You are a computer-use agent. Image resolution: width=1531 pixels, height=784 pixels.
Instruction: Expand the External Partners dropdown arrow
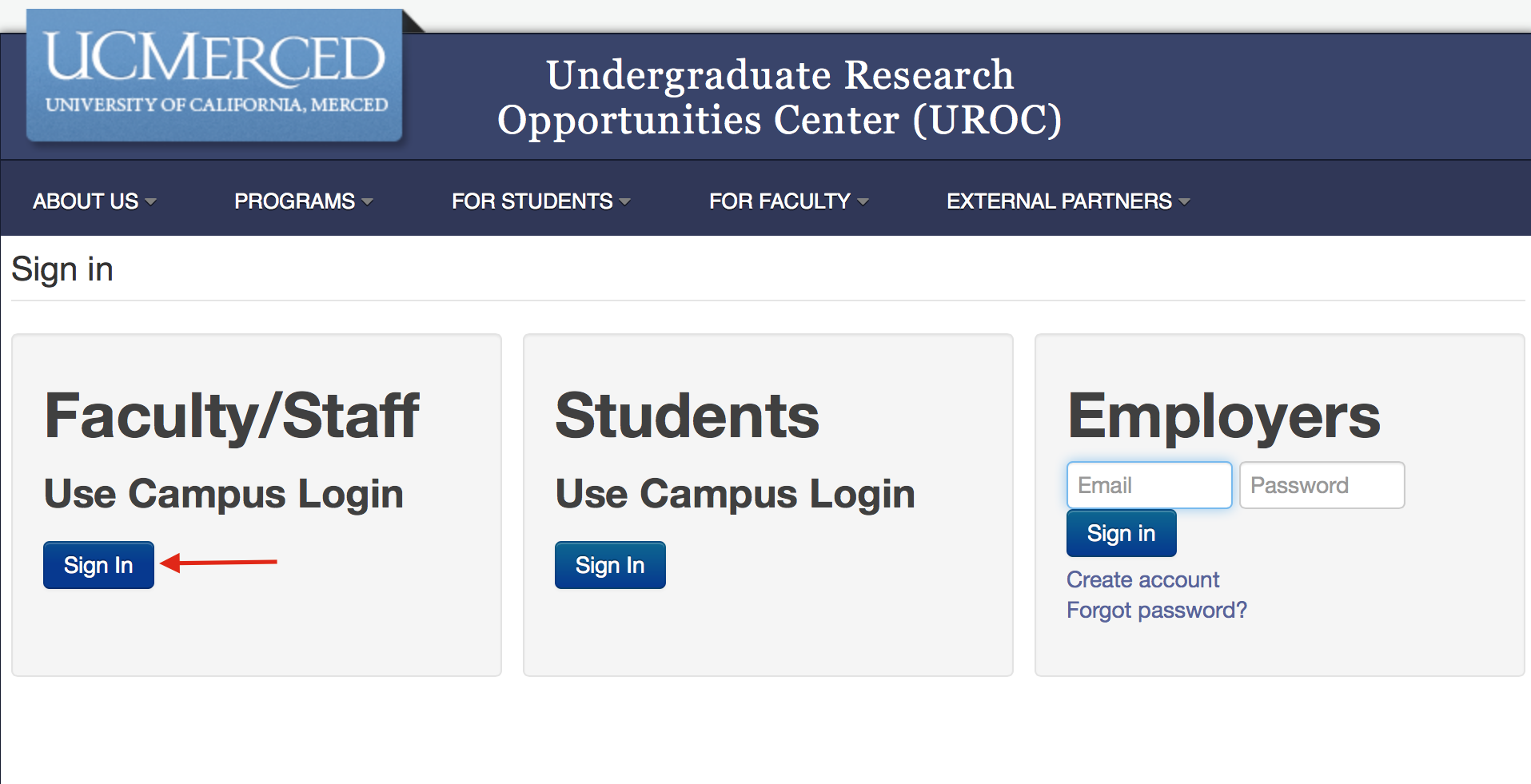pos(1184,202)
